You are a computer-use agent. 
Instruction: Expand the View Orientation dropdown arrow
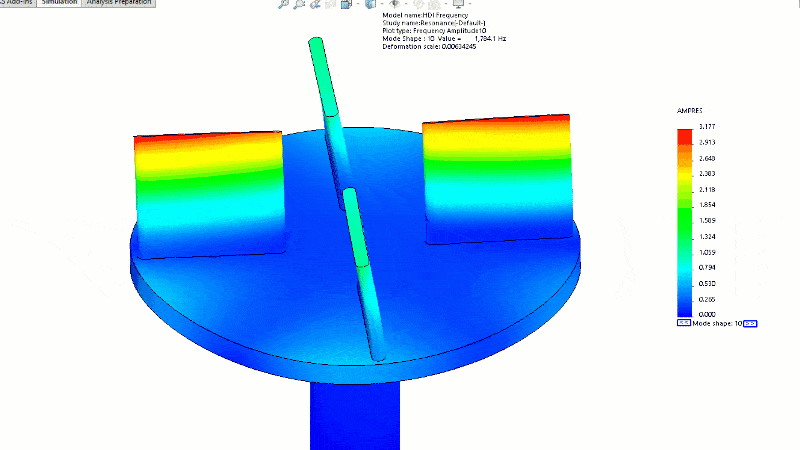pos(357,4)
